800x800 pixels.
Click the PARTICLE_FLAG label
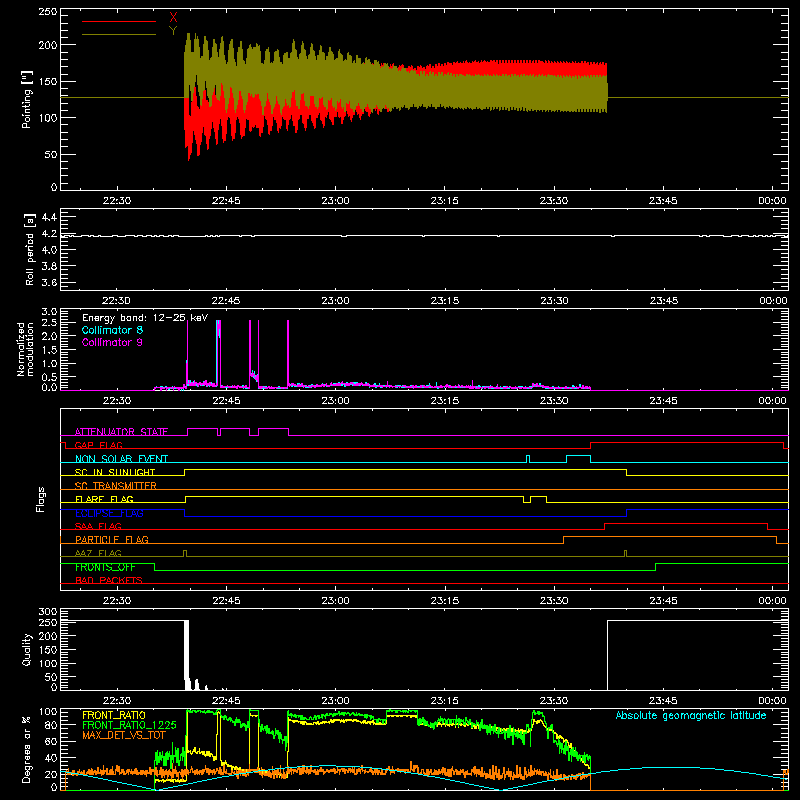pos(112,539)
